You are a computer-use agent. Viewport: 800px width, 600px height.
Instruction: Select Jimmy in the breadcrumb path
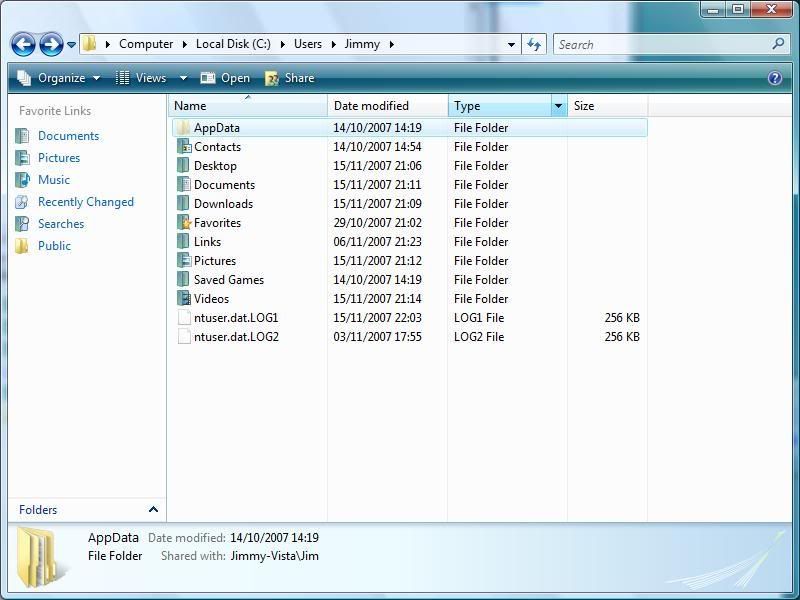tap(362, 44)
